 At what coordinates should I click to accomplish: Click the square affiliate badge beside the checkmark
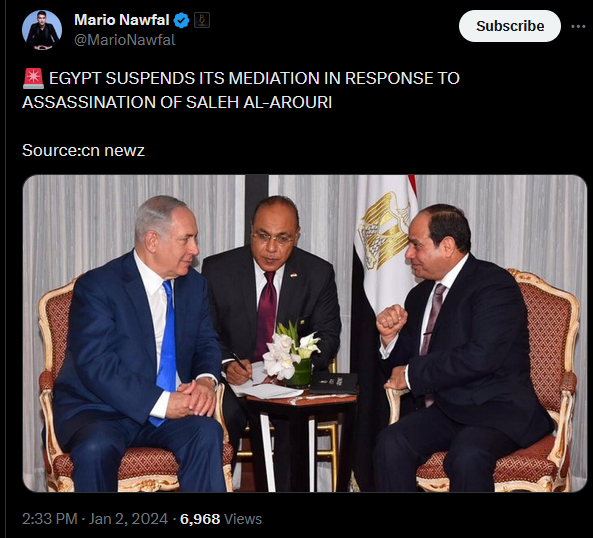(x=202, y=20)
